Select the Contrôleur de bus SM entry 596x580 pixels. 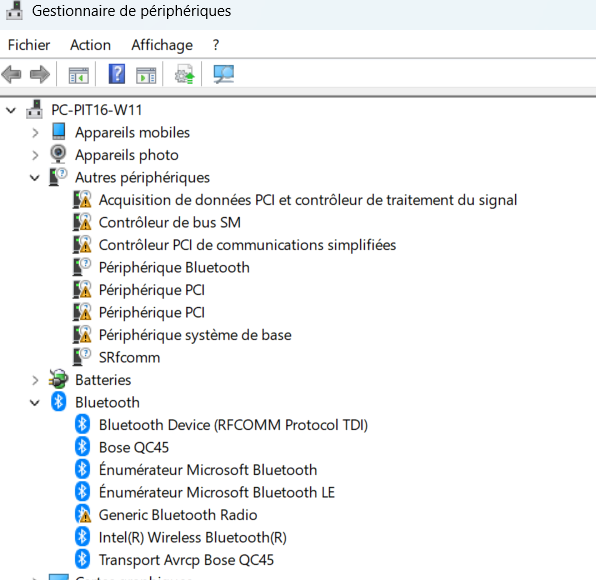click(170, 223)
